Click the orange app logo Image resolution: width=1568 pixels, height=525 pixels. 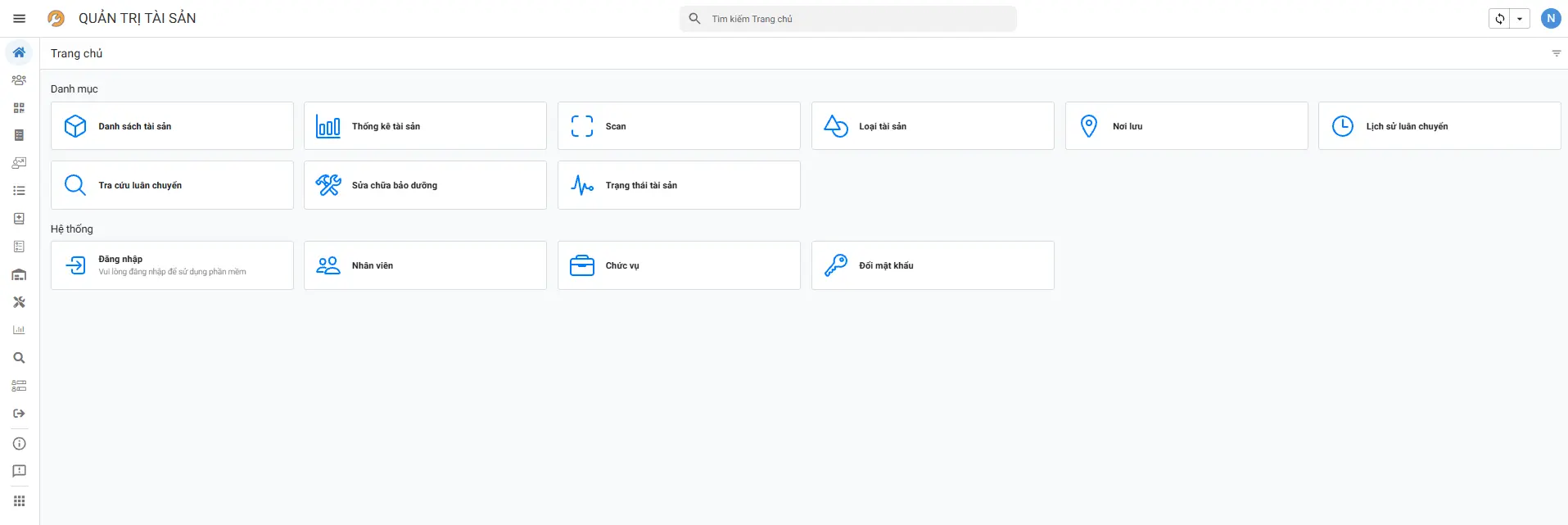56,18
